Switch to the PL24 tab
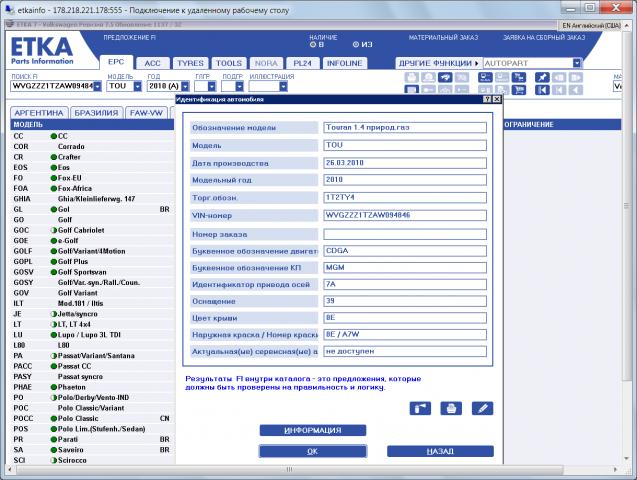Screen dimensions: 637x480 [x=302, y=63]
